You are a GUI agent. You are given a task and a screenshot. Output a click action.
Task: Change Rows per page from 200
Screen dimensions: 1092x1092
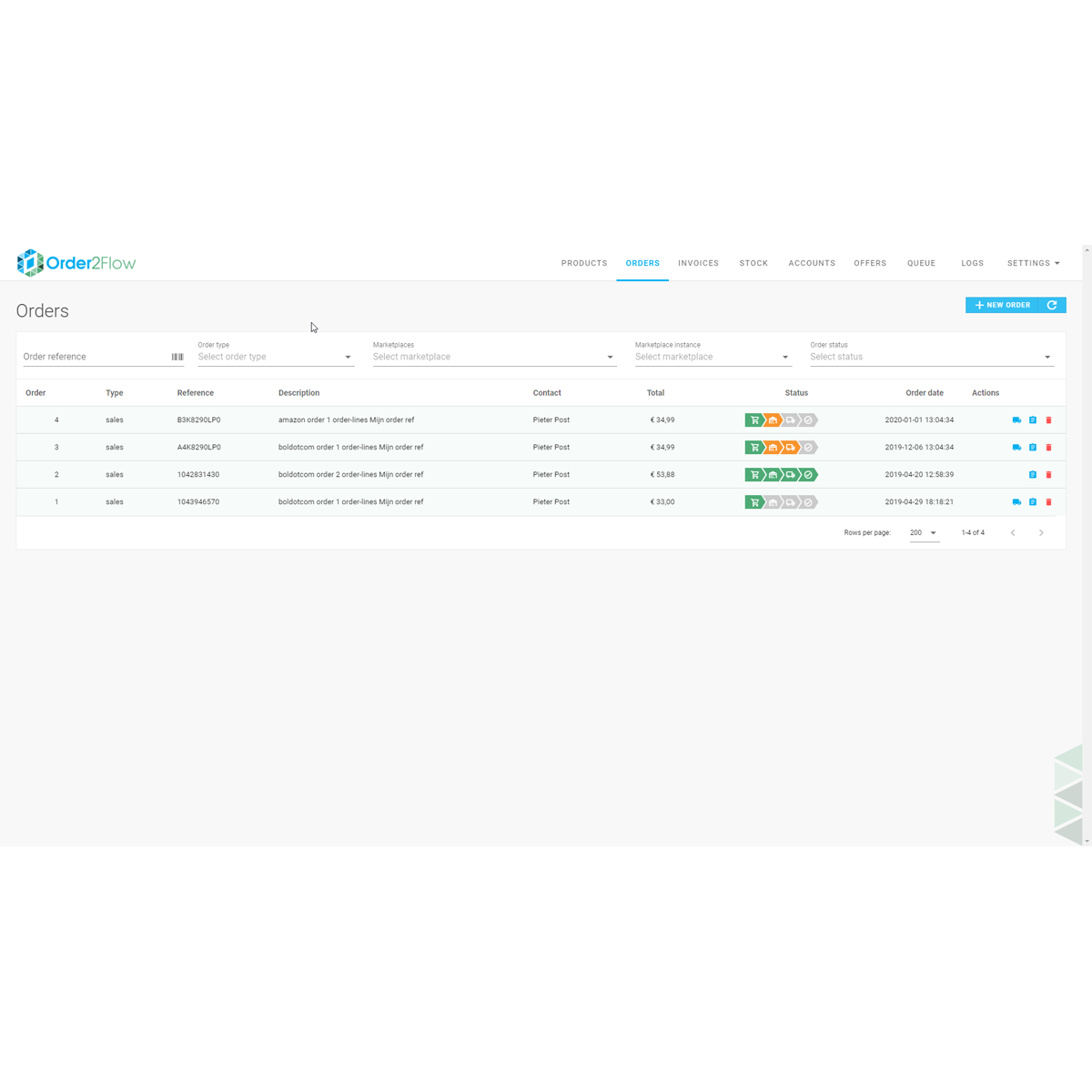click(924, 533)
